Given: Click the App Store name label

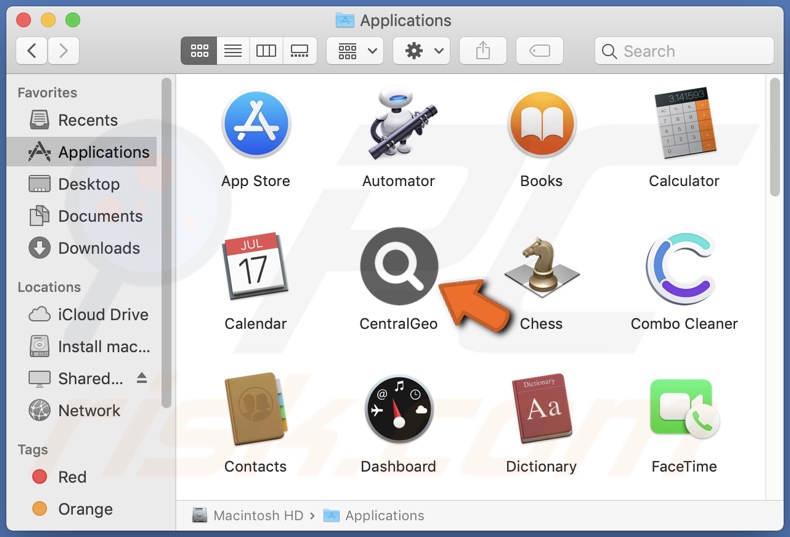Looking at the screenshot, I should tap(256, 181).
